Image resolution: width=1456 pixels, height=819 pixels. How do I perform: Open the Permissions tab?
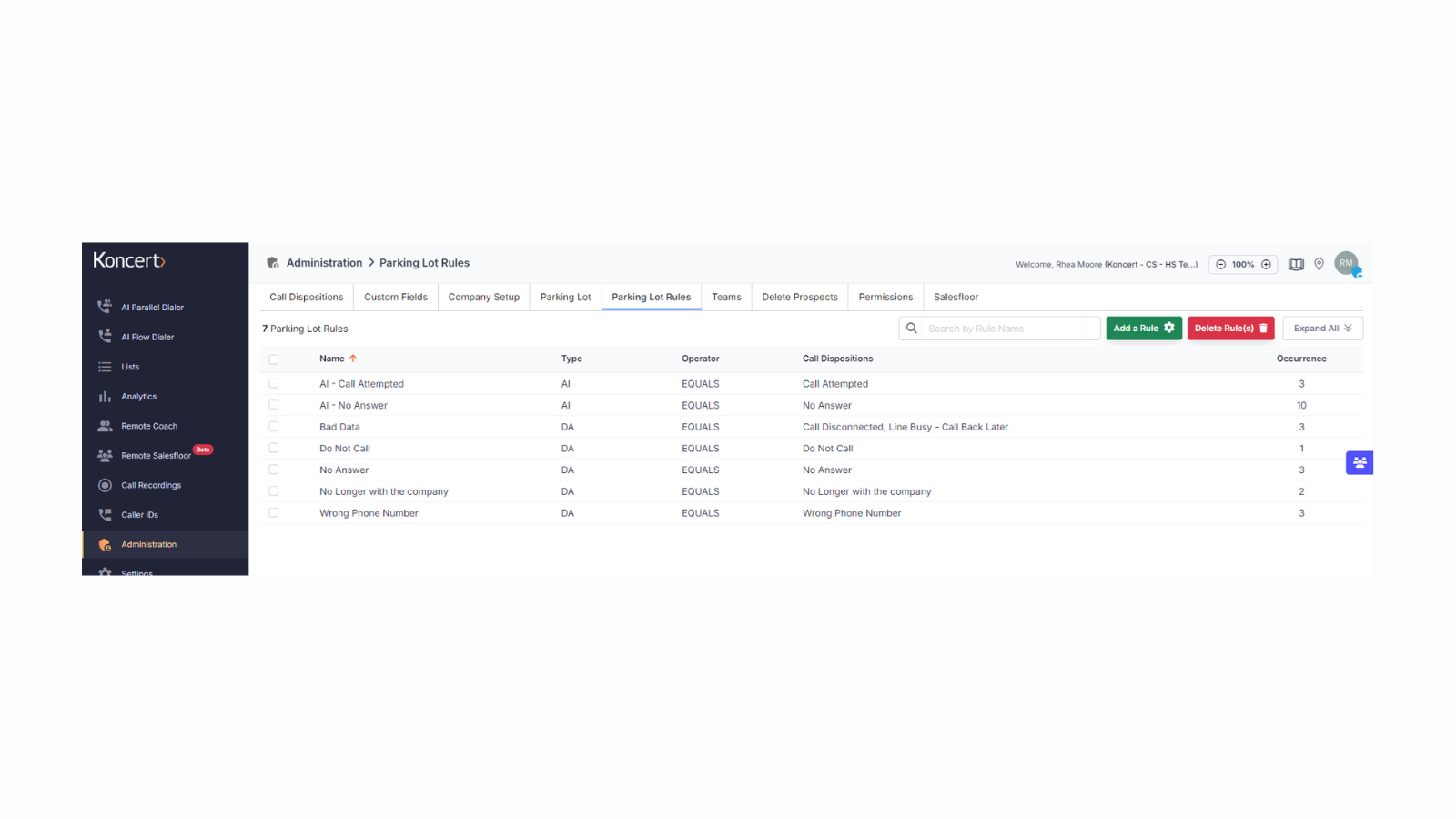(885, 298)
